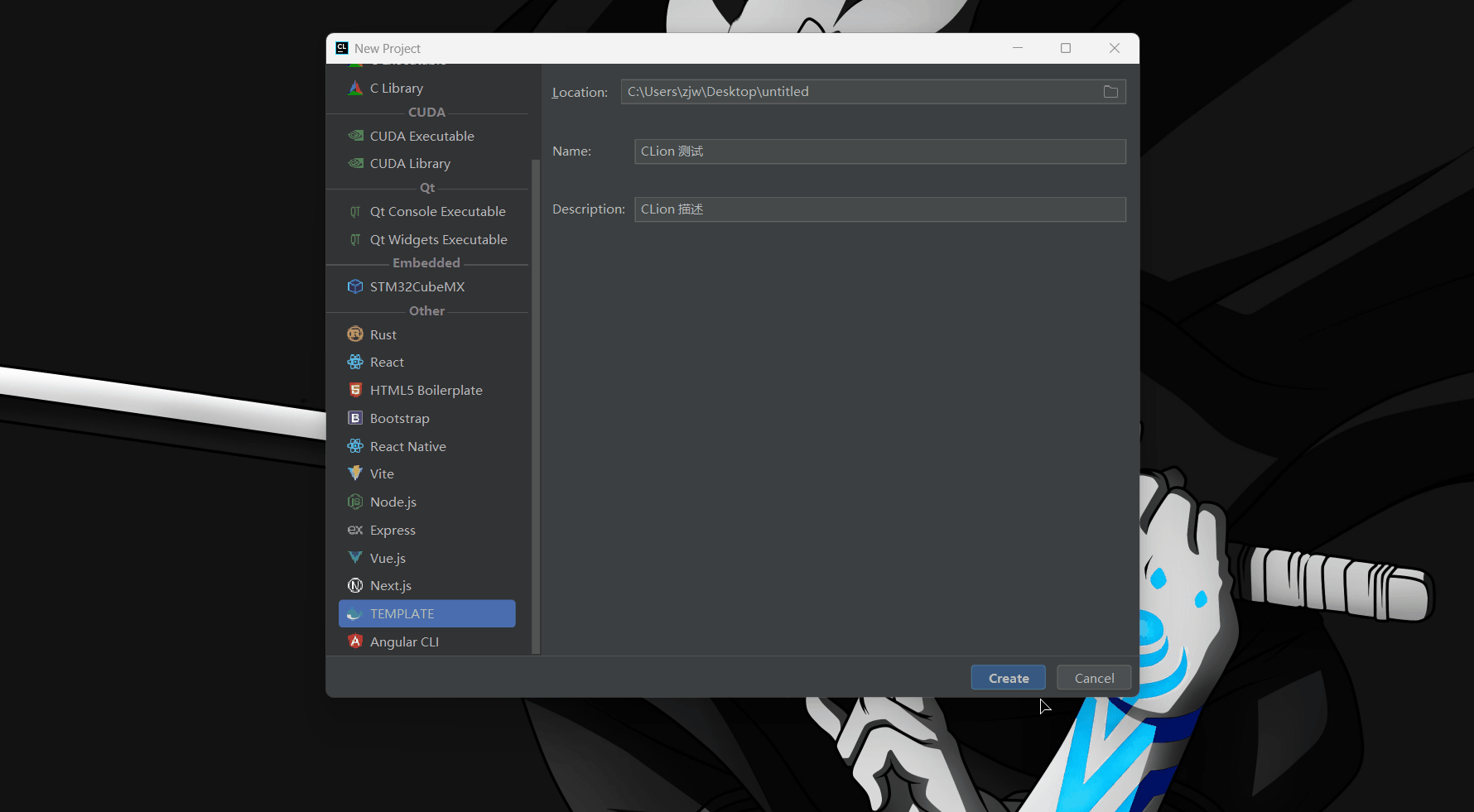Click the CLion icon in the title bar

click(x=342, y=48)
